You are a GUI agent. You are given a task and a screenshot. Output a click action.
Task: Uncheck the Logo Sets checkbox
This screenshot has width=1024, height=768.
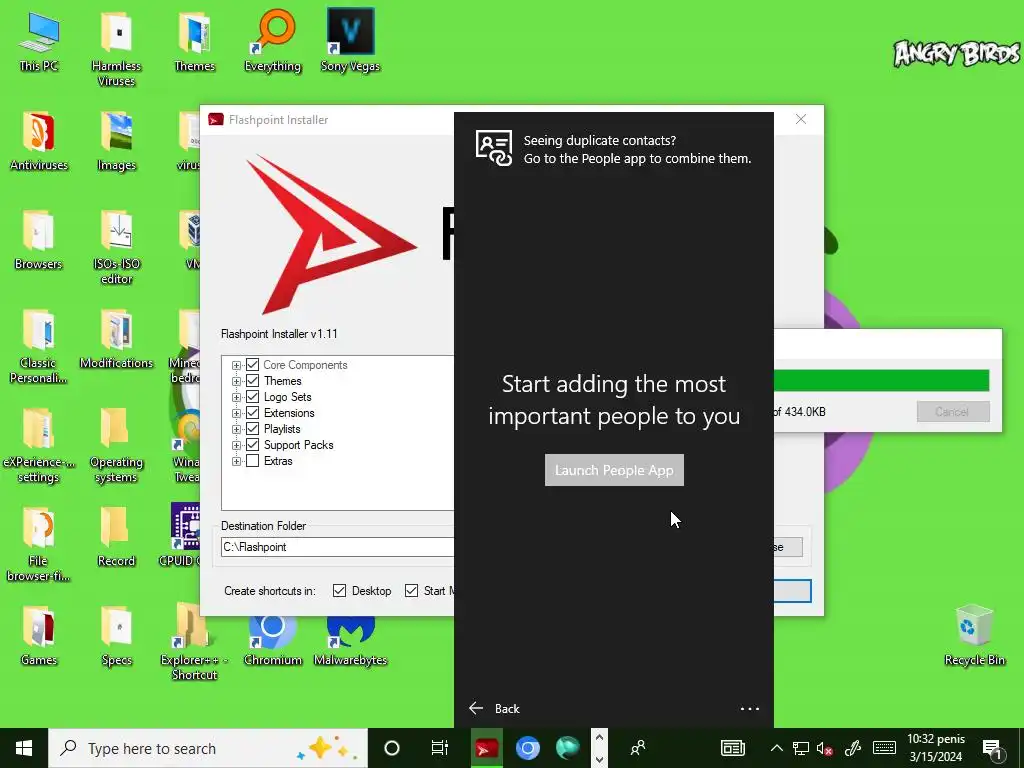pyautogui.click(x=253, y=396)
